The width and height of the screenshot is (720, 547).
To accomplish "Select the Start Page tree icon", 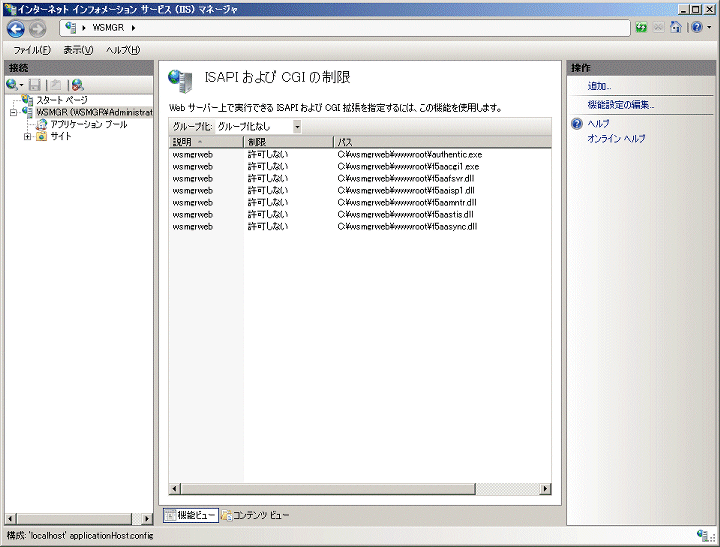I will [28, 100].
